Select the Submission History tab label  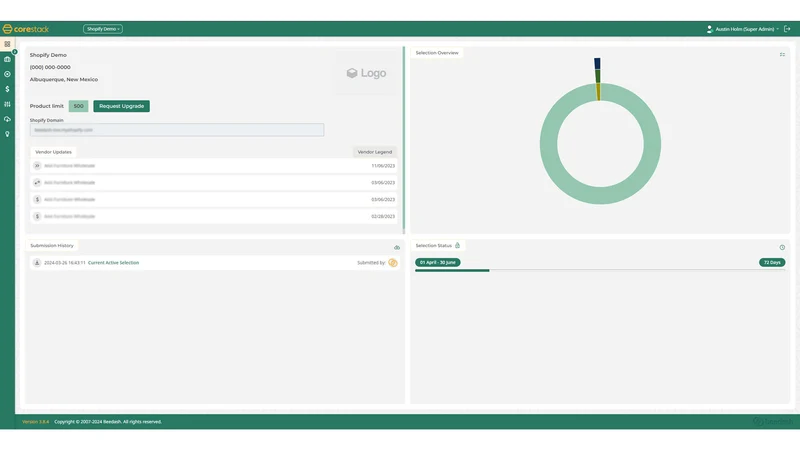(x=52, y=245)
